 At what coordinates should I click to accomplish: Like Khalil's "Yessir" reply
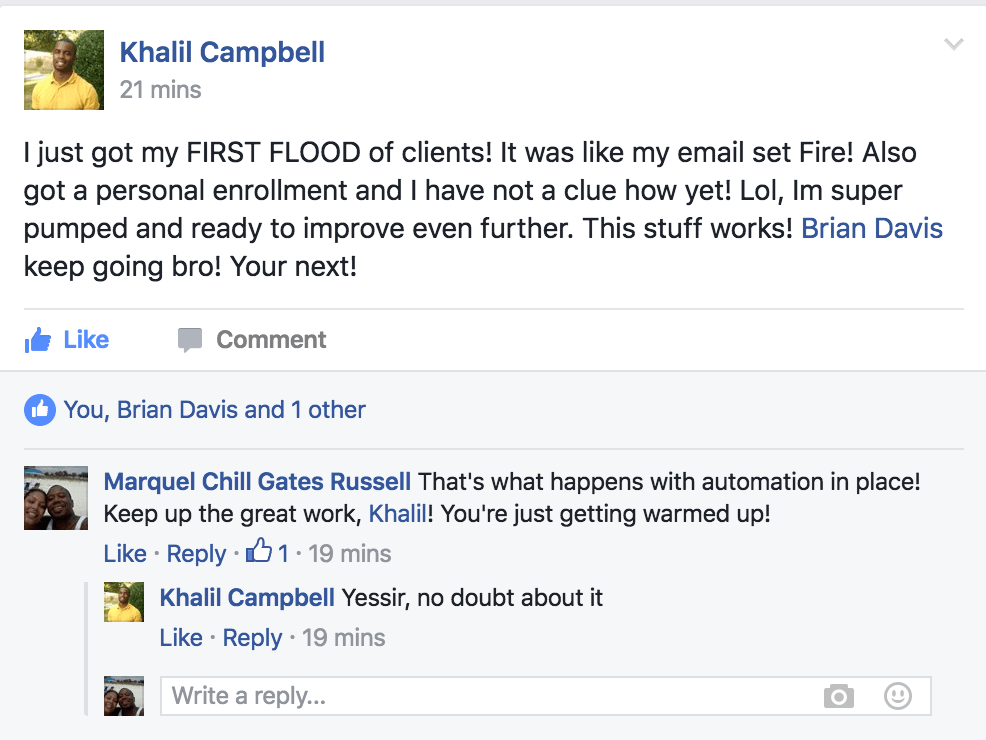(x=180, y=637)
